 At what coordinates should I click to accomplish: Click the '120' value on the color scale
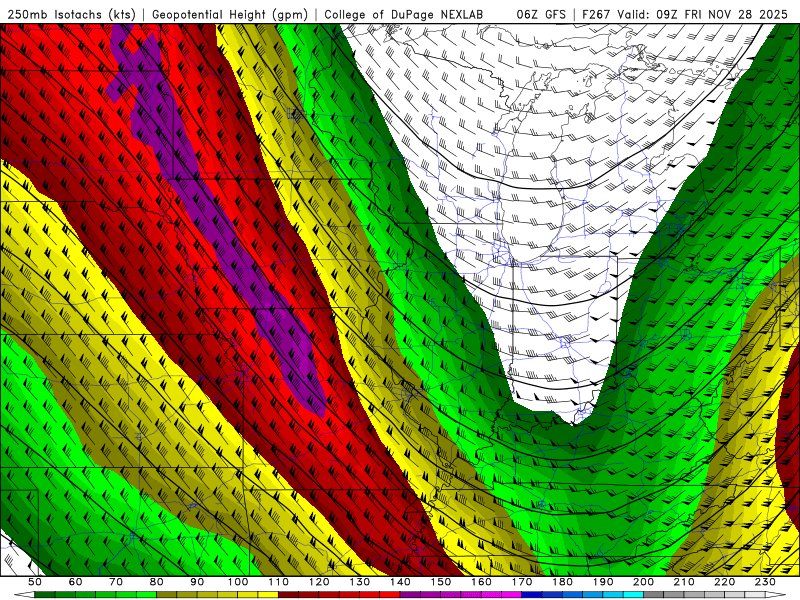(x=319, y=582)
